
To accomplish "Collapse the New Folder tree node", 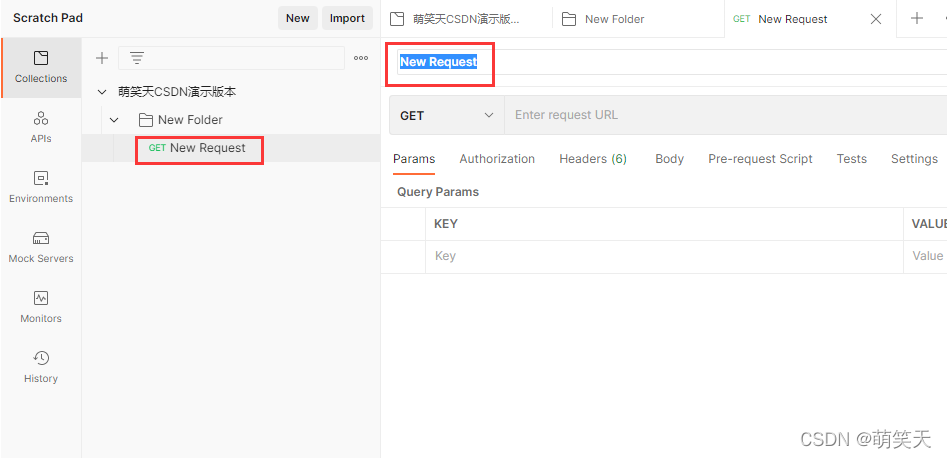I will tap(115, 120).
